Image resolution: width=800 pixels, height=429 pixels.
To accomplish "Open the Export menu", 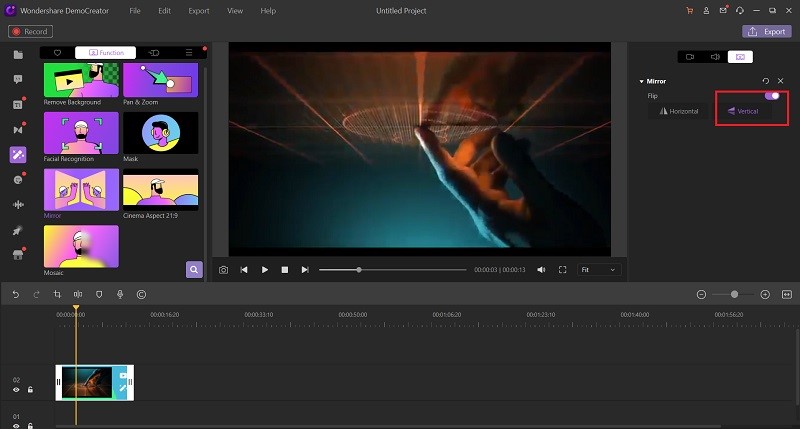I will [198, 11].
